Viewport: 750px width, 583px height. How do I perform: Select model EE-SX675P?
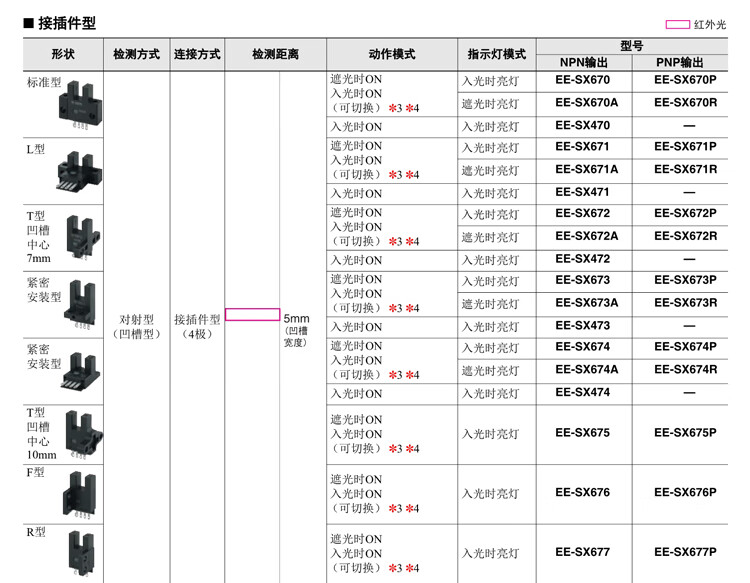685,433
